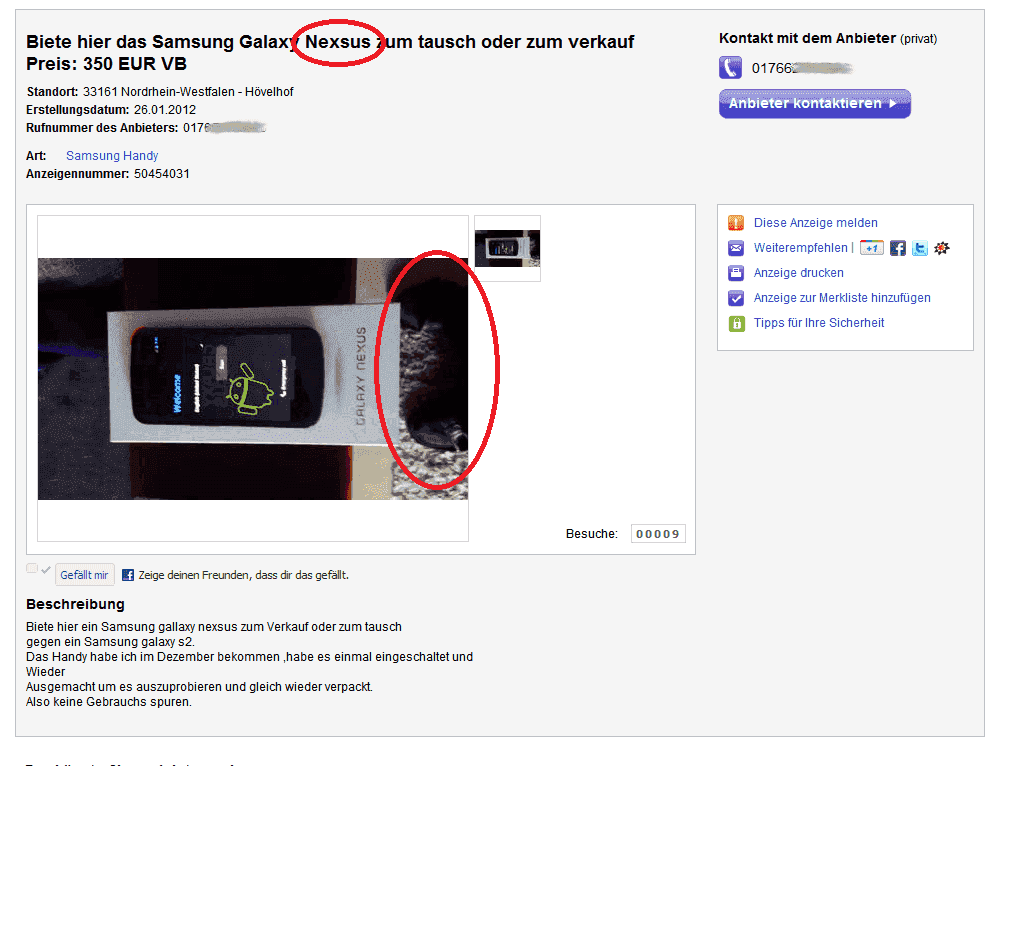
Task: Add ad via Anzeige zur Merkliste hinzufügen
Action: 842,298
